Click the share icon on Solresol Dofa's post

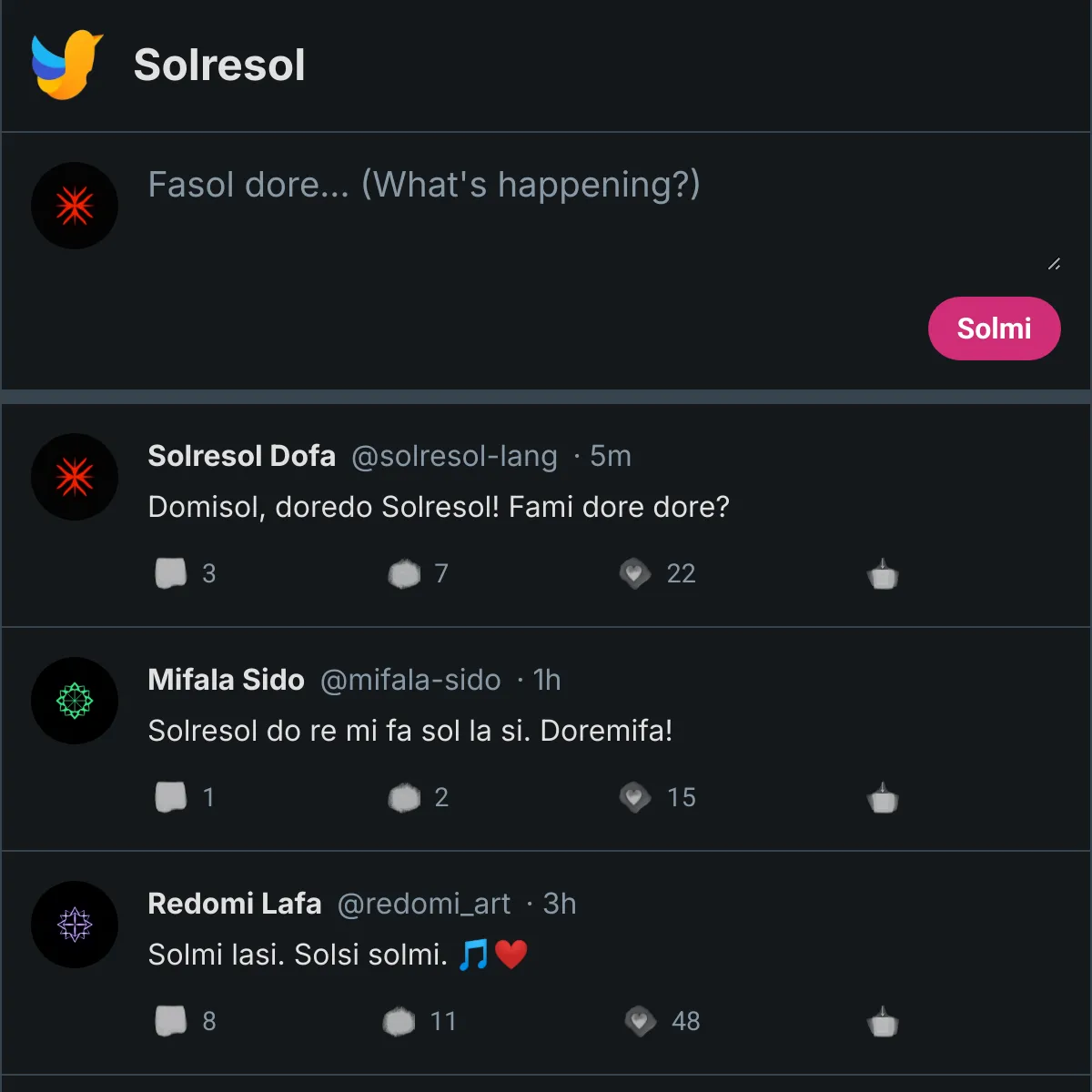pos(882,573)
